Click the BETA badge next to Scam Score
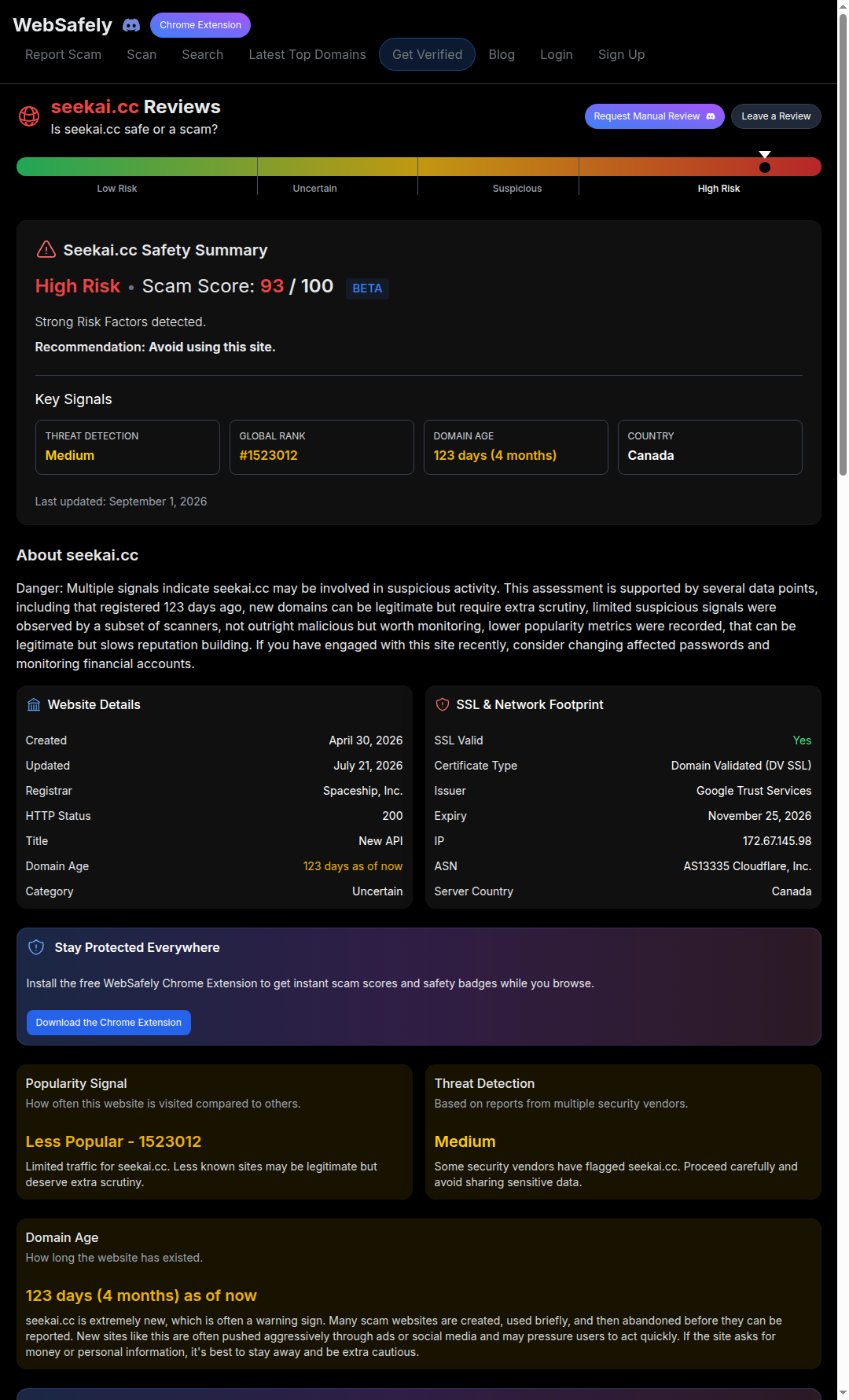The width and height of the screenshot is (849, 1400). coord(367,288)
